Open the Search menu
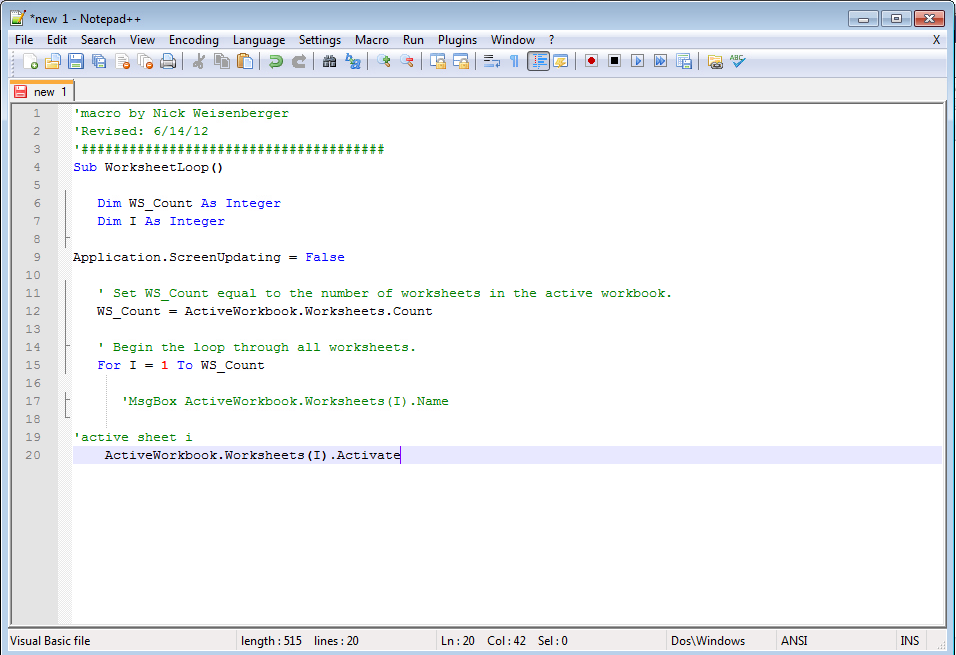This screenshot has width=956, height=655. (x=98, y=40)
